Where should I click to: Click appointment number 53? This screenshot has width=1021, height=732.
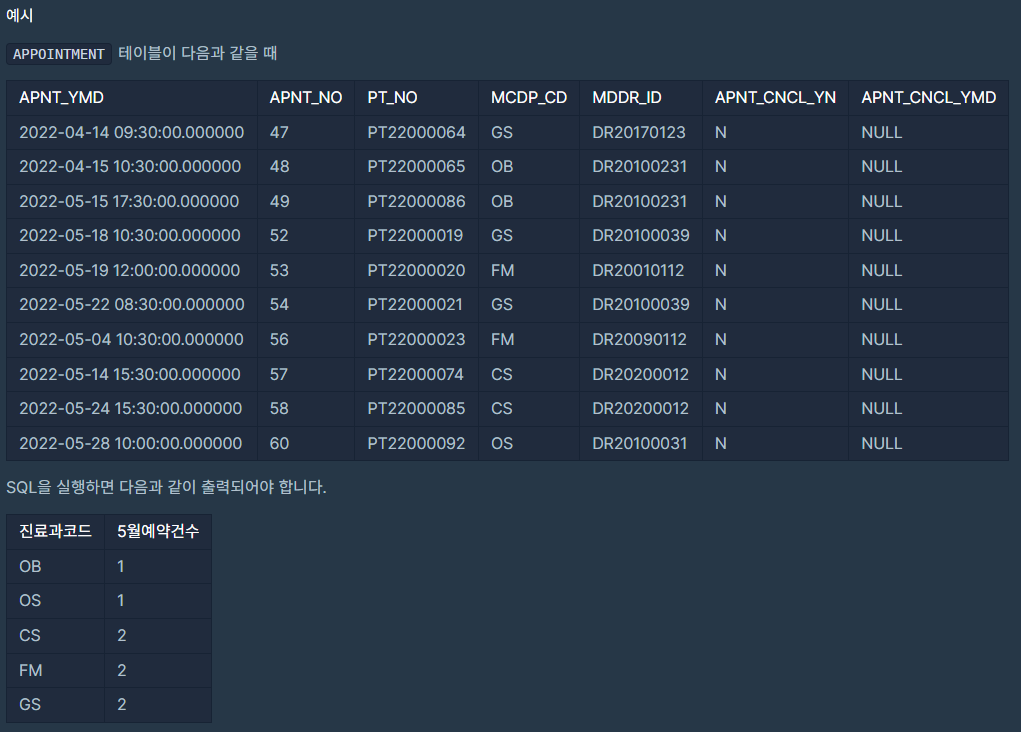coord(279,270)
